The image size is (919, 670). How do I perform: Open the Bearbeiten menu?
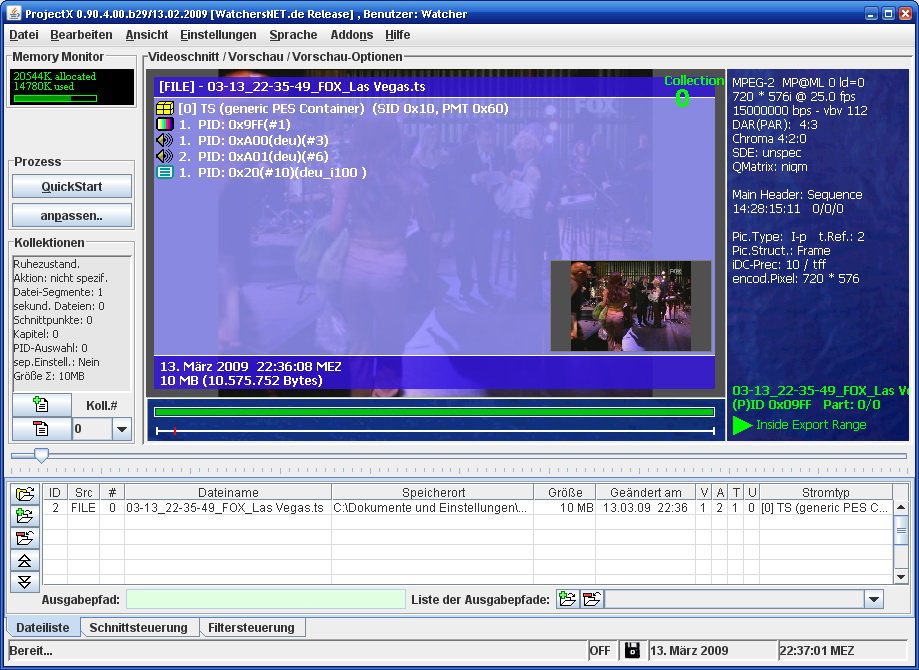[x=81, y=35]
